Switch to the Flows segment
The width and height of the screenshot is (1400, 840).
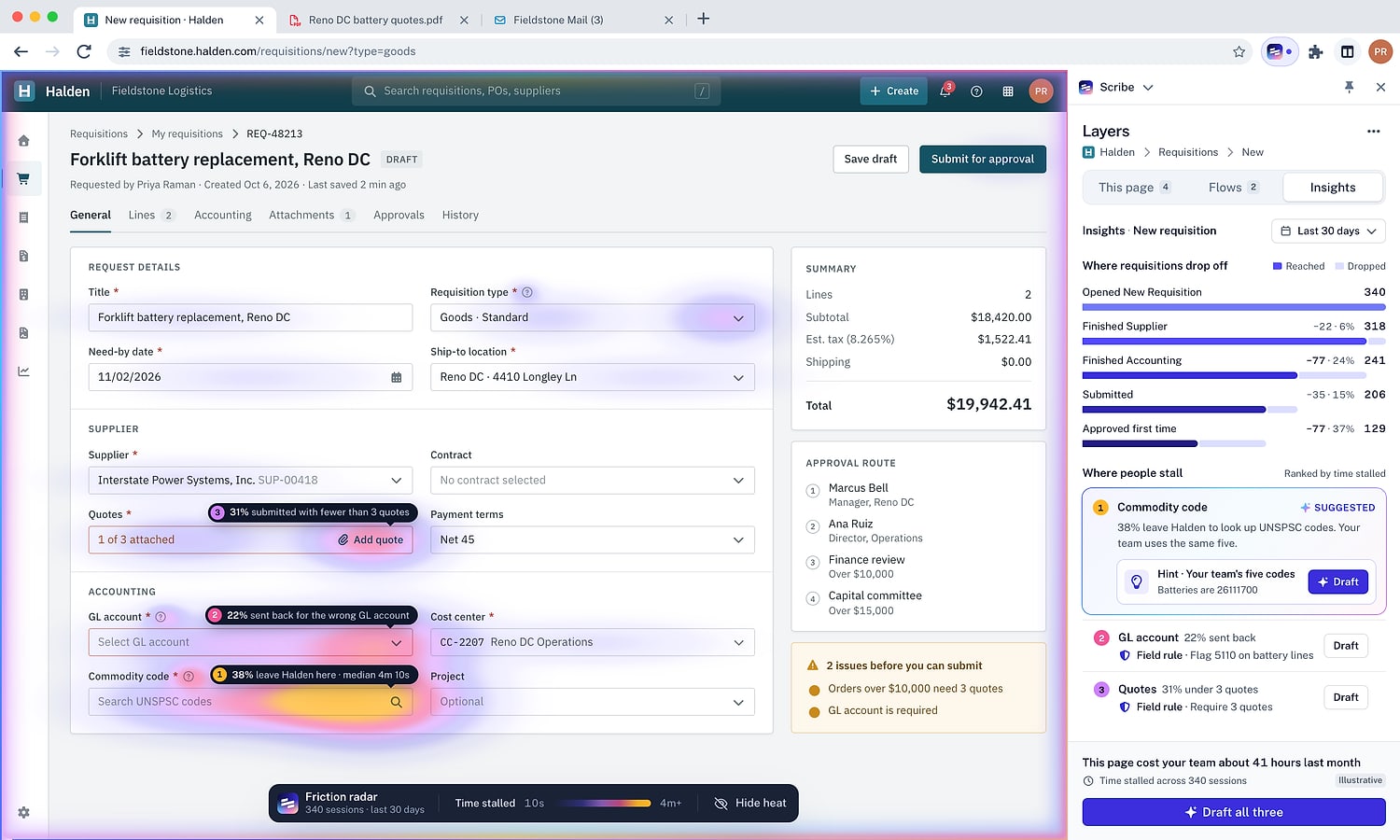coord(1233,188)
